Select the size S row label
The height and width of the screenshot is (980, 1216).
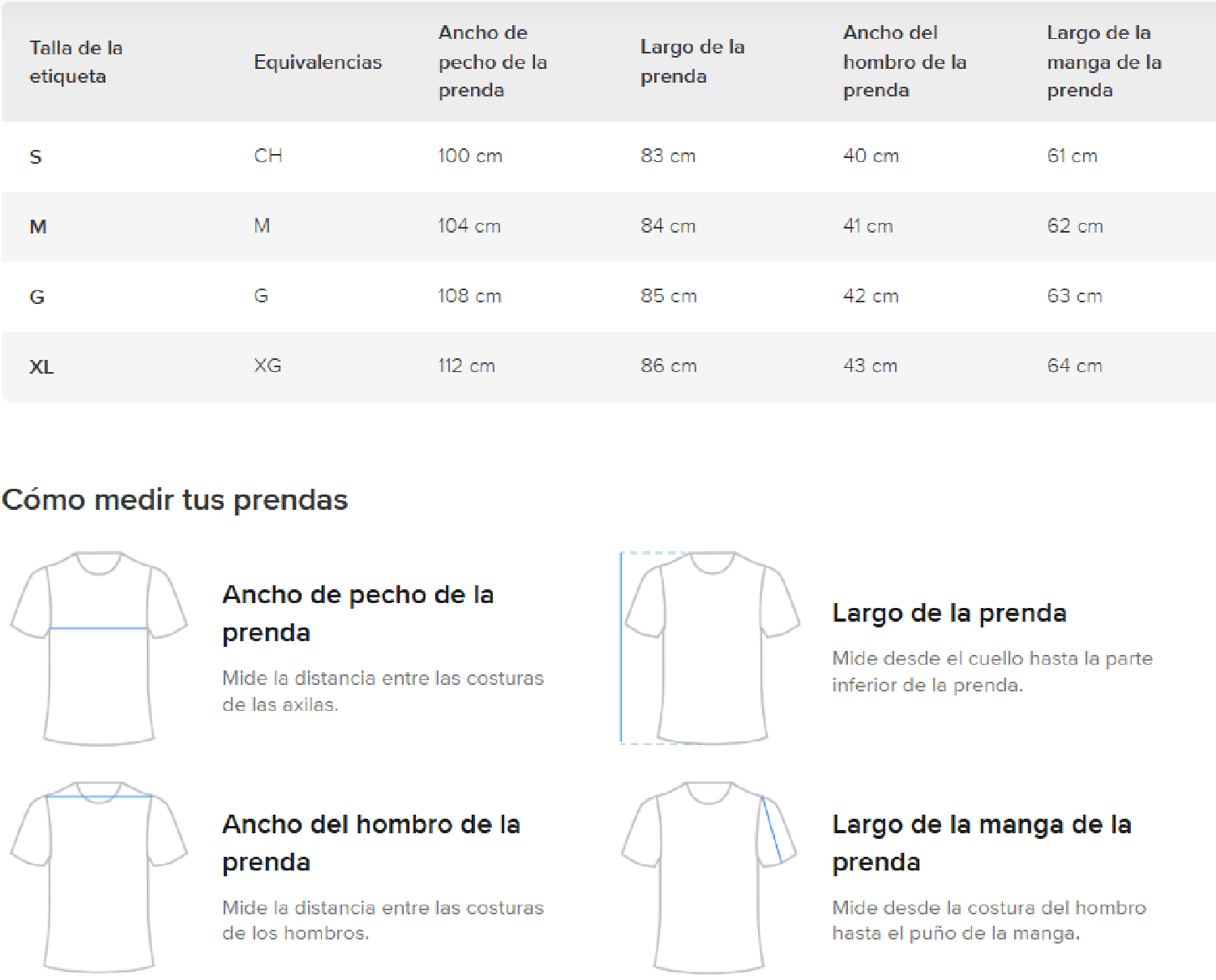point(36,156)
